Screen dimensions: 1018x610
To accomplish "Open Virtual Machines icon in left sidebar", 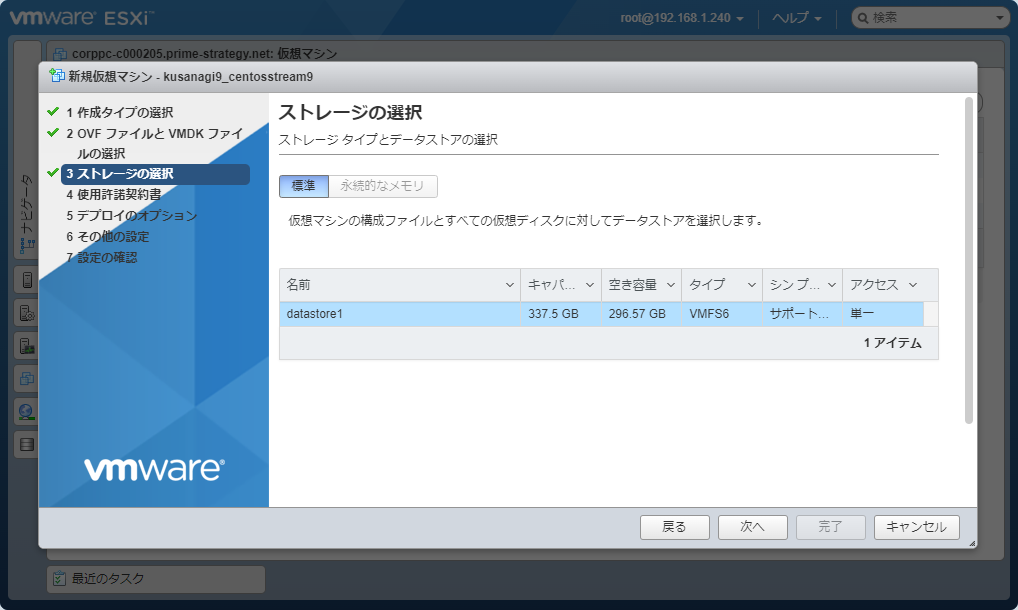I will coord(27,378).
